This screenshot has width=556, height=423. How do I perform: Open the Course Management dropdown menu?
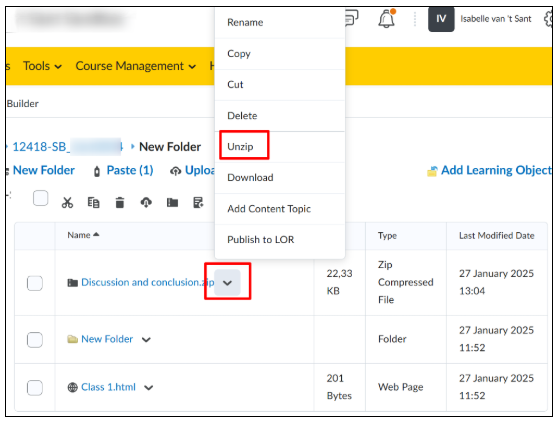[x=135, y=66]
